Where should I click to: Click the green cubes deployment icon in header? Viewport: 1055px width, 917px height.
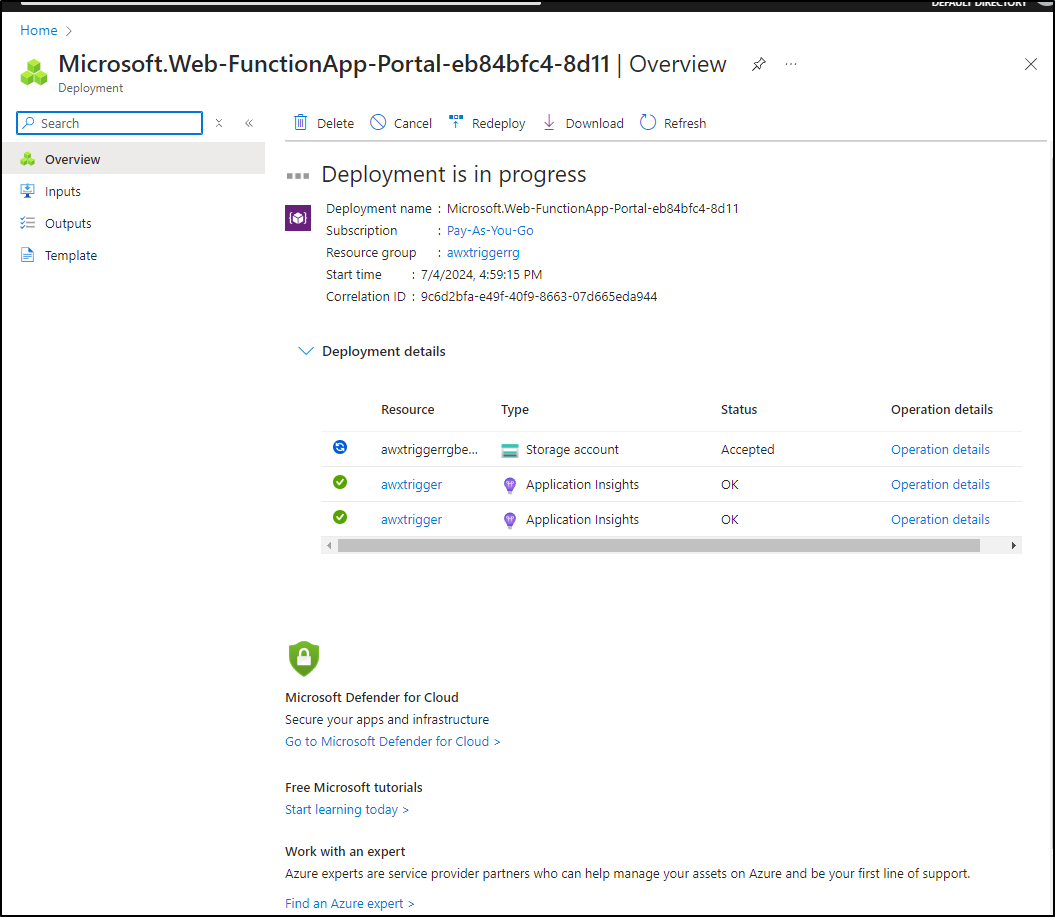34,73
